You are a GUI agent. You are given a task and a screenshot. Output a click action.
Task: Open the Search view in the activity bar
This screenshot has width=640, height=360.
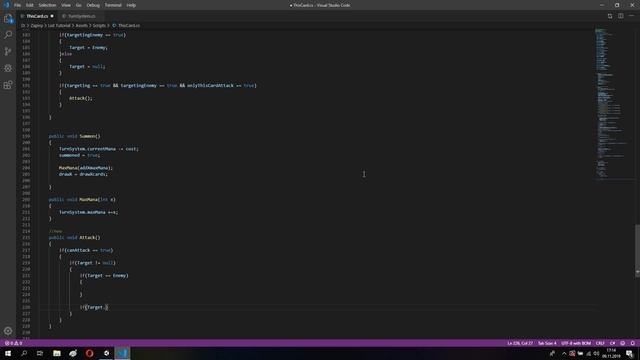(x=8, y=35)
